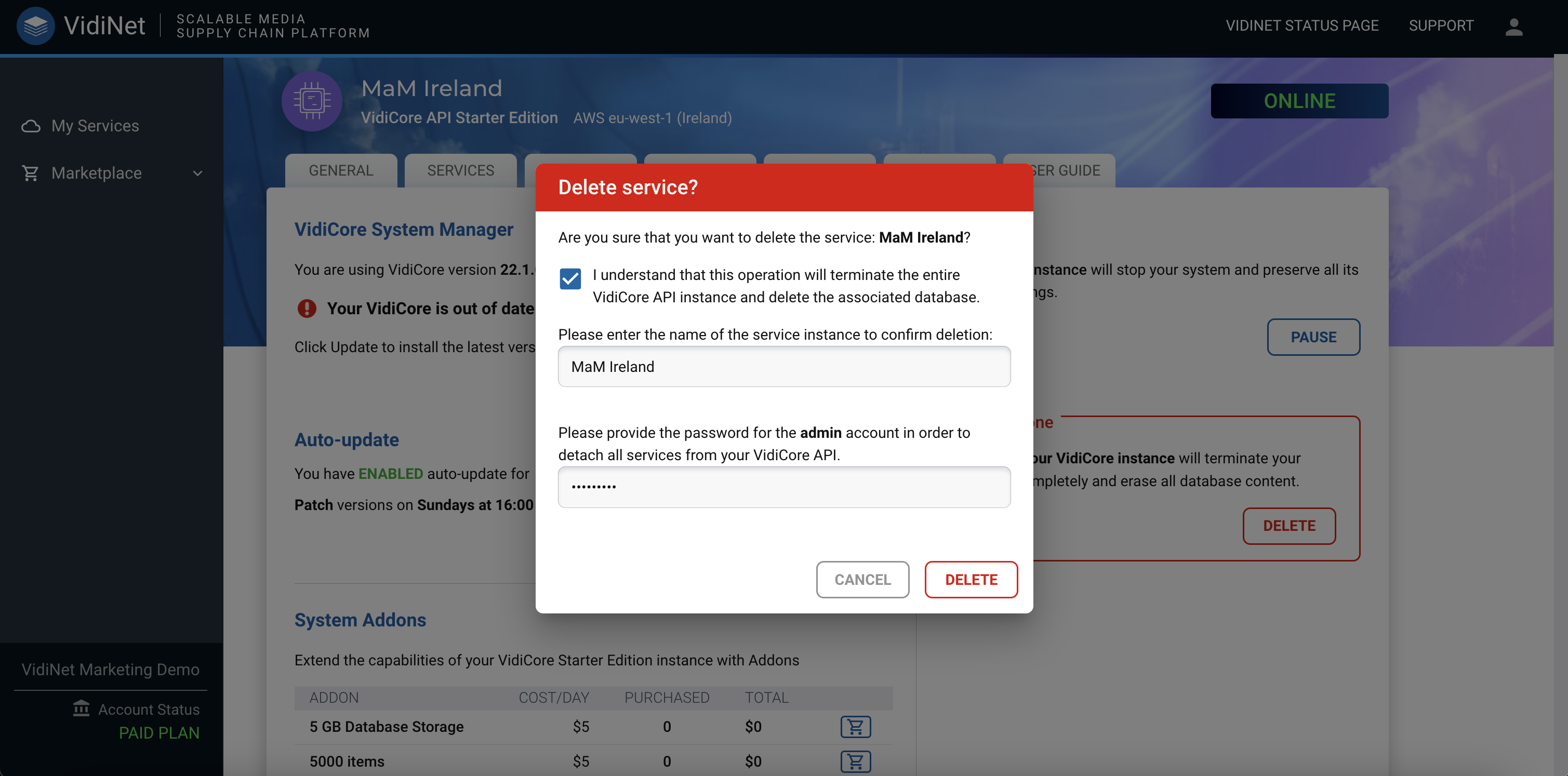Image resolution: width=1568 pixels, height=776 pixels.
Task: Click the VidiNet logo icon
Action: coord(35,25)
